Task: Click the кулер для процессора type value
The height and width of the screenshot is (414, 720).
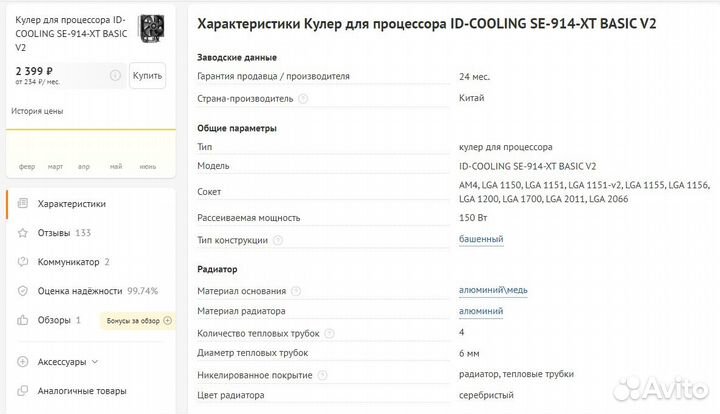Action: (506, 147)
